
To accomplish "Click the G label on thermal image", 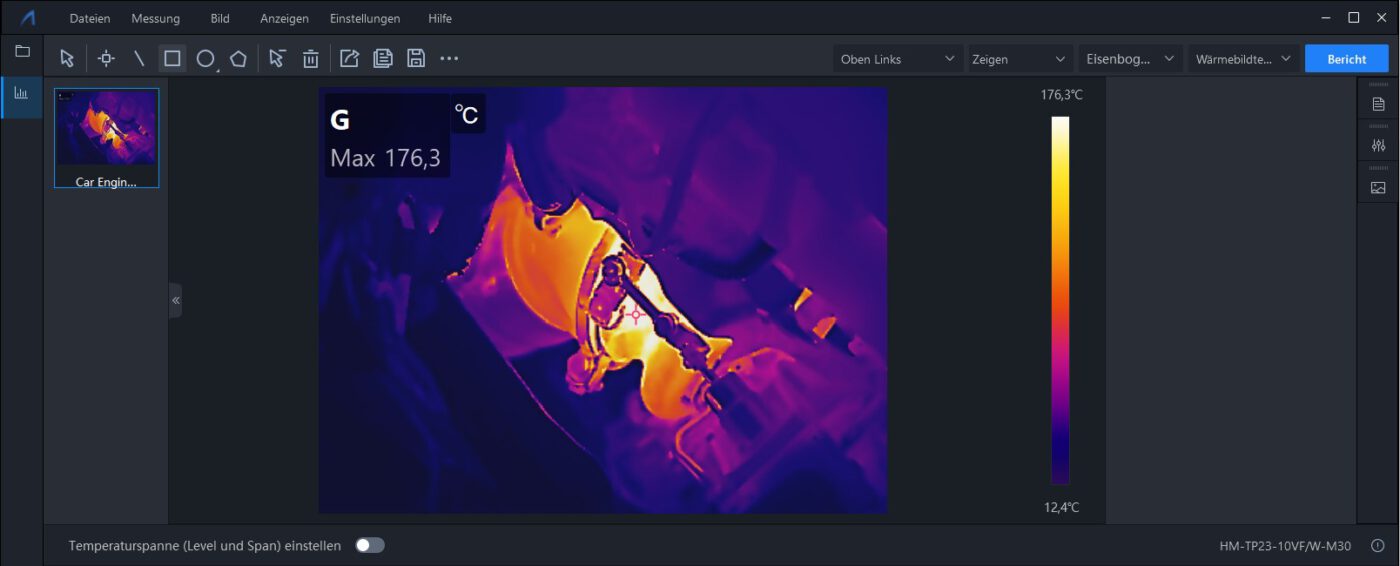I will [x=340, y=120].
